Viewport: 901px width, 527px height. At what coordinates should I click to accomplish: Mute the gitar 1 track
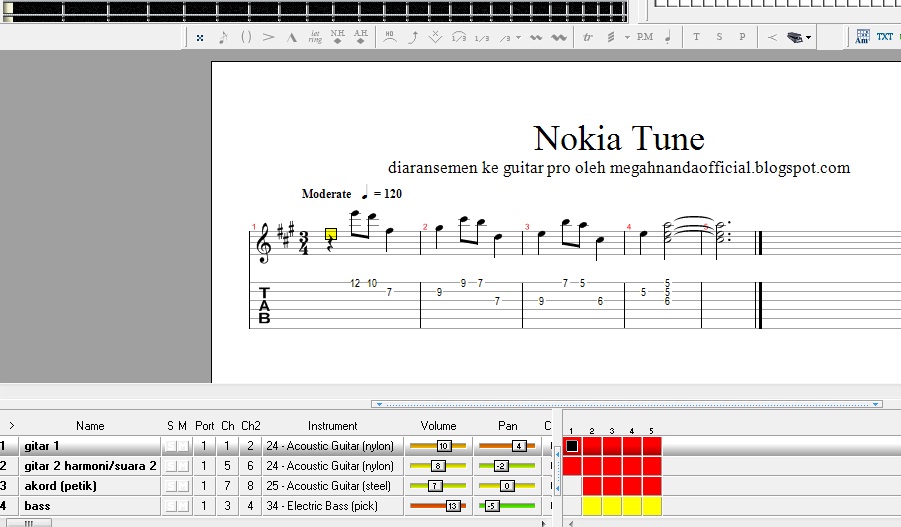tap(183, 446)
